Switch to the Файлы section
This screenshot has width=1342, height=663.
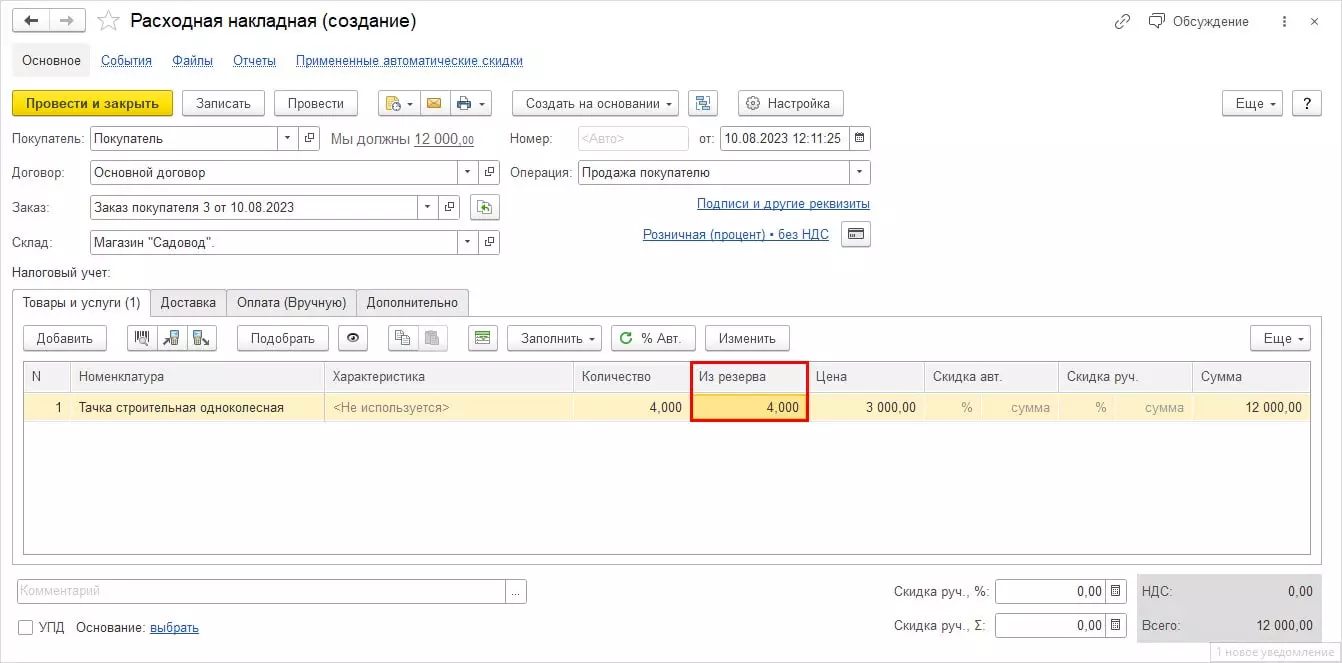192,60
